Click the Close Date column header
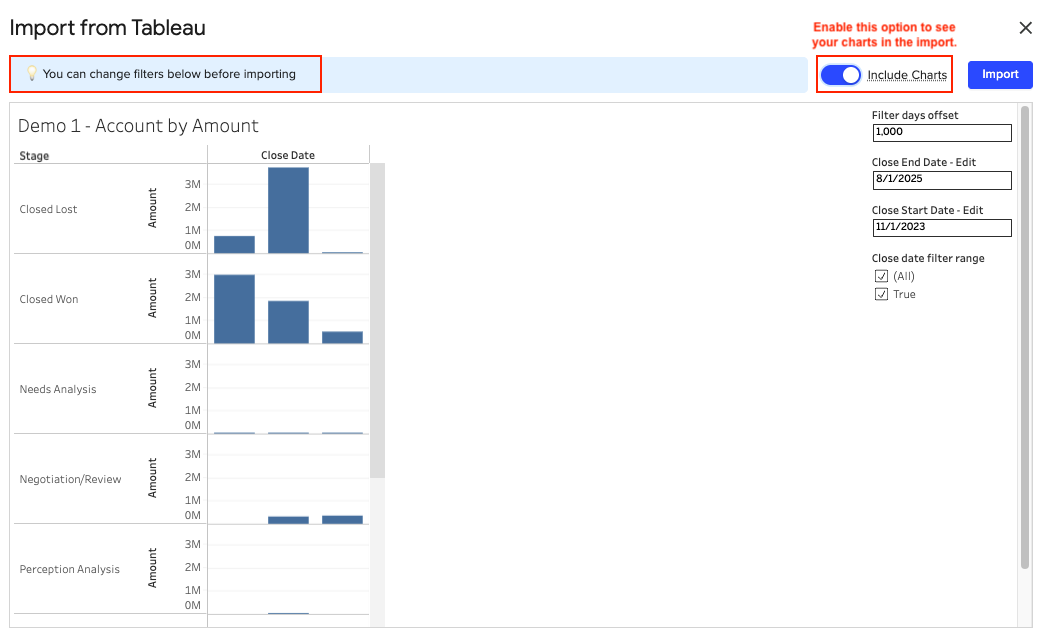The height and width of the screenshot is (638, 1042). pyautogui.click(x=288, y=153)
